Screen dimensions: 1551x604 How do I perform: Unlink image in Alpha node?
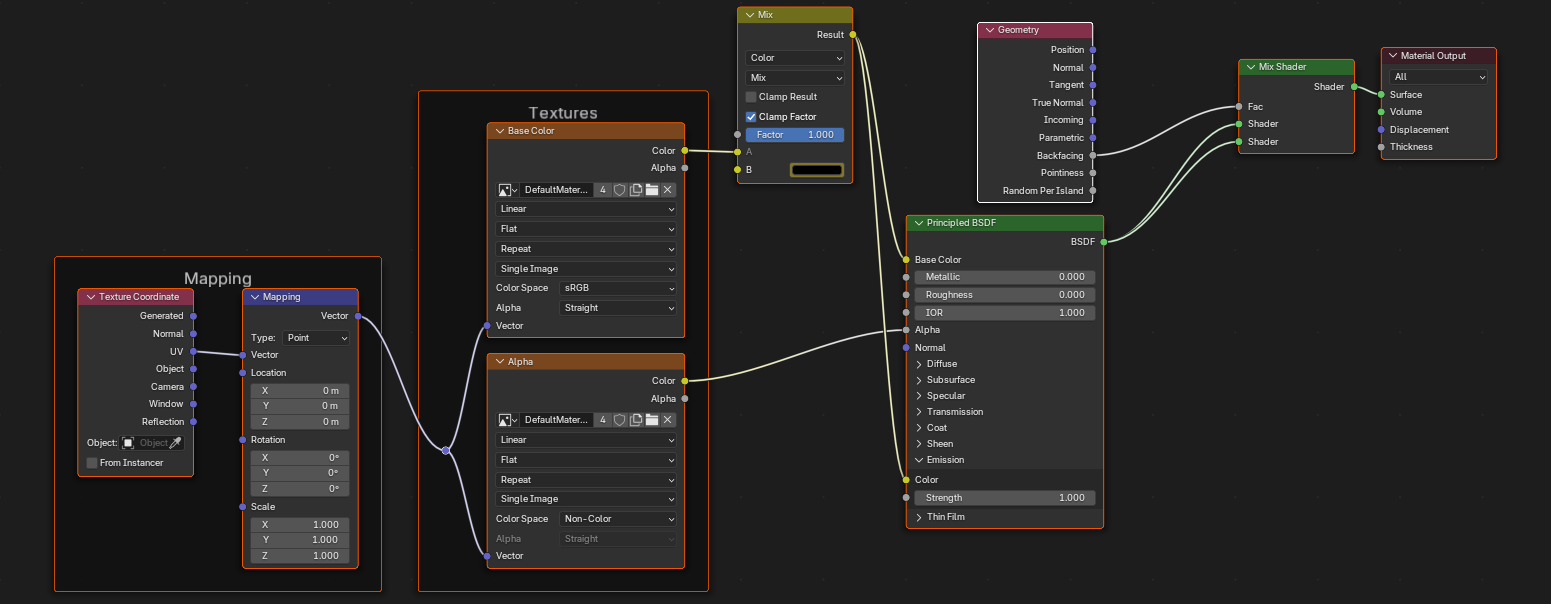pos(668,420)
